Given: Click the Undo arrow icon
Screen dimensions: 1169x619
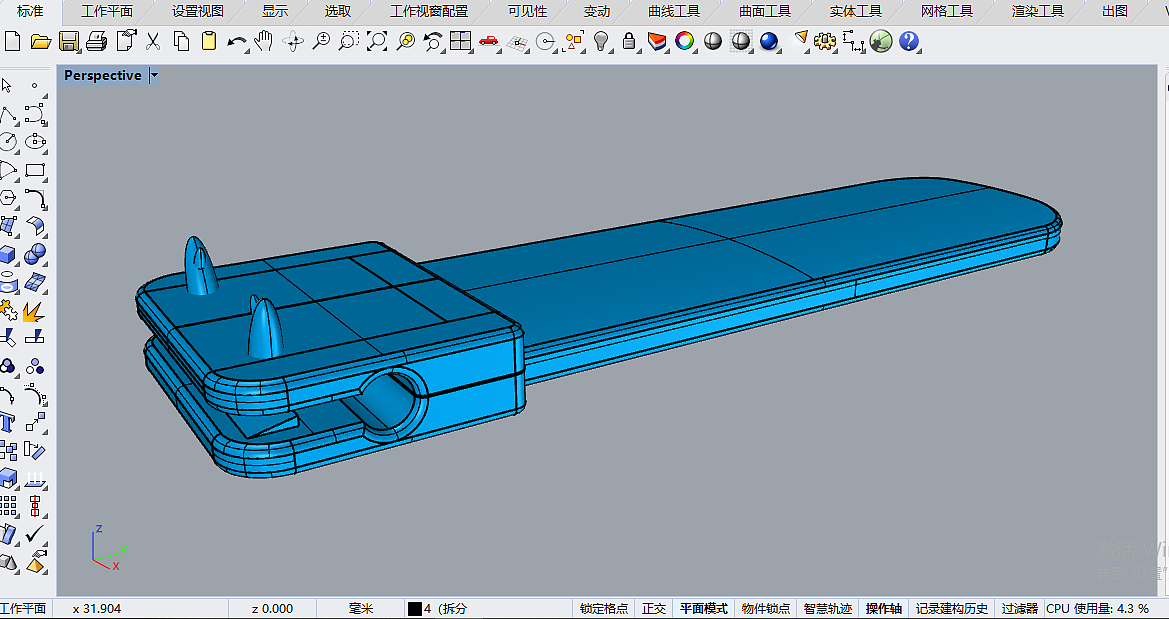Looking at the screenshot, I should pyautogui.click(x=237, y=41).
